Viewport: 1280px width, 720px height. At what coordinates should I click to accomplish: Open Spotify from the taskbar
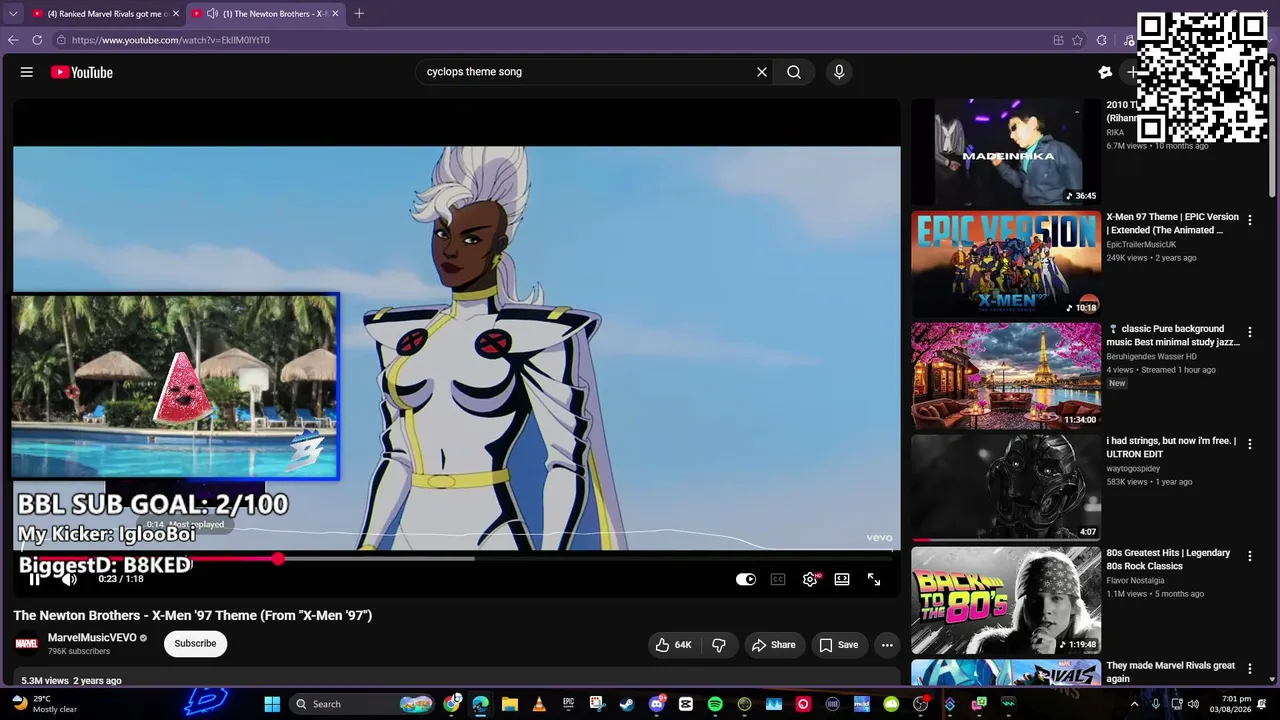point(715,704)
